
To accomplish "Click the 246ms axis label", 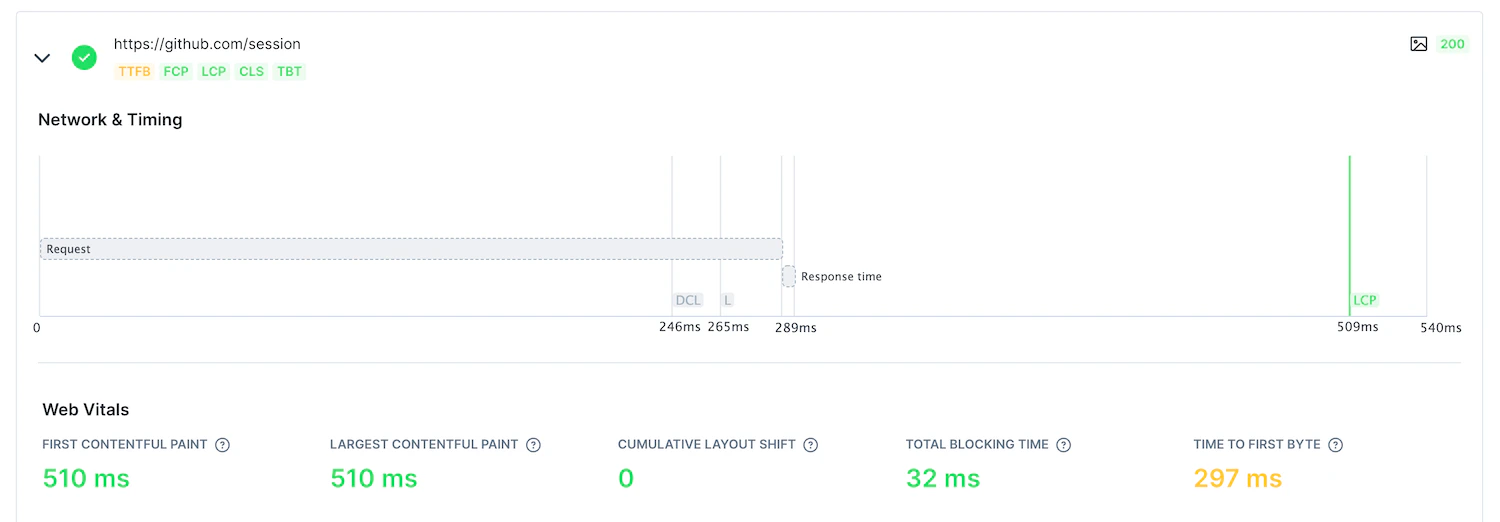I will (680, 327).
